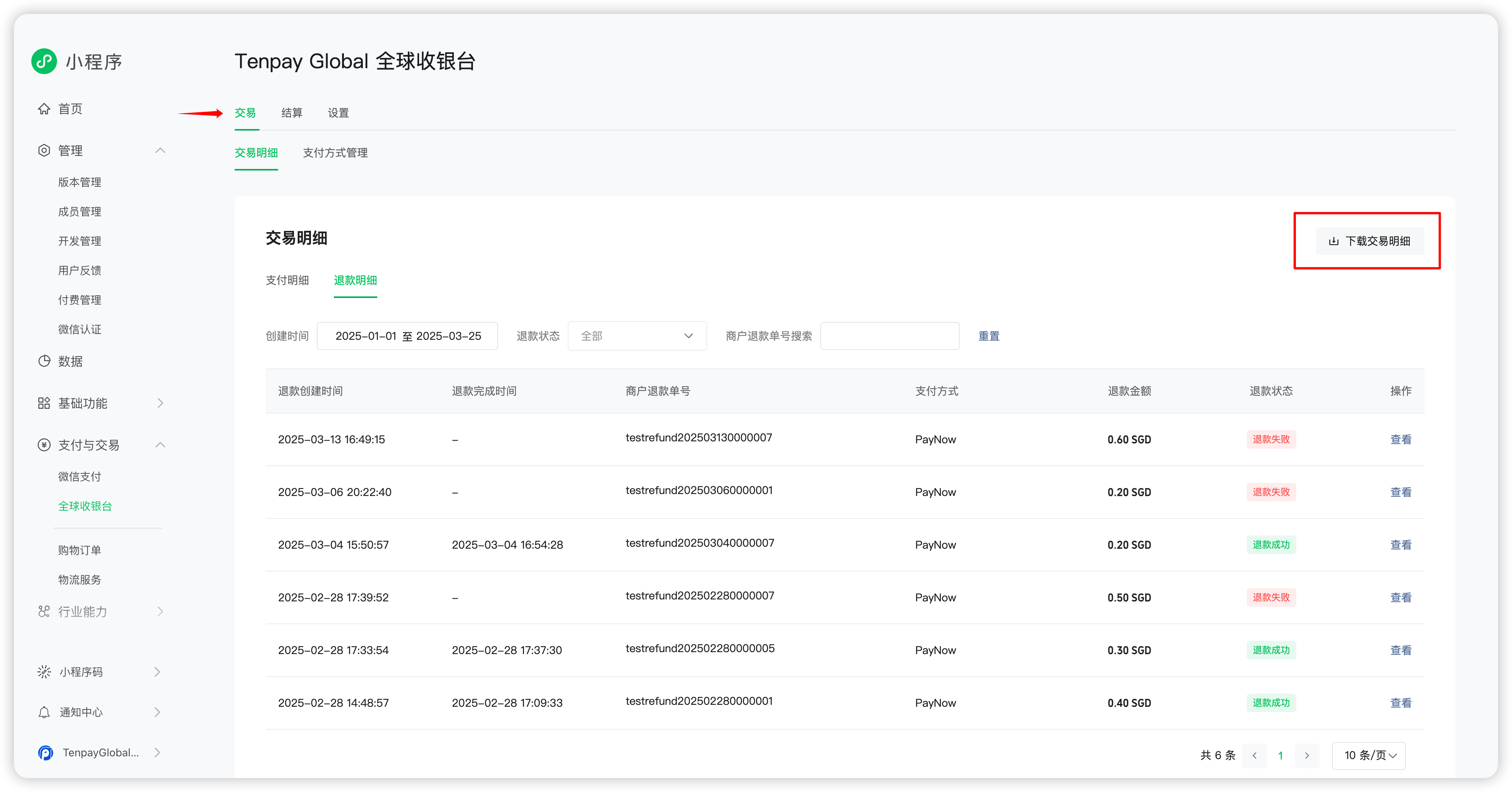The width and height of the screenshot is (1512, 792).
Task: Click the 下载交易明细 button
Action: coord(1369,241)
